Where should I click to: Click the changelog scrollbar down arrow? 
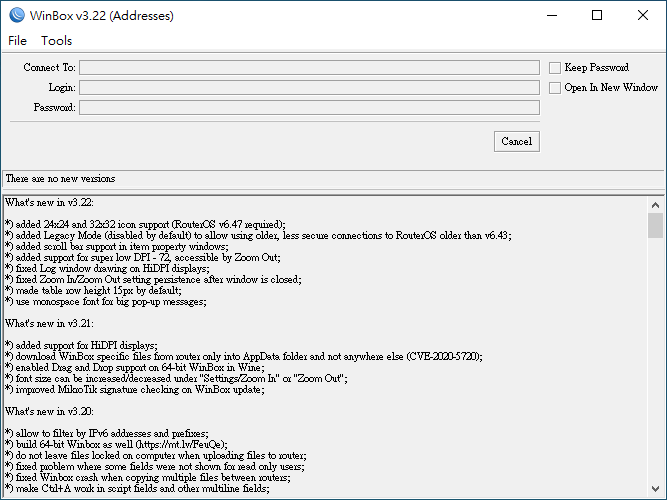click(x=655, y=489)
